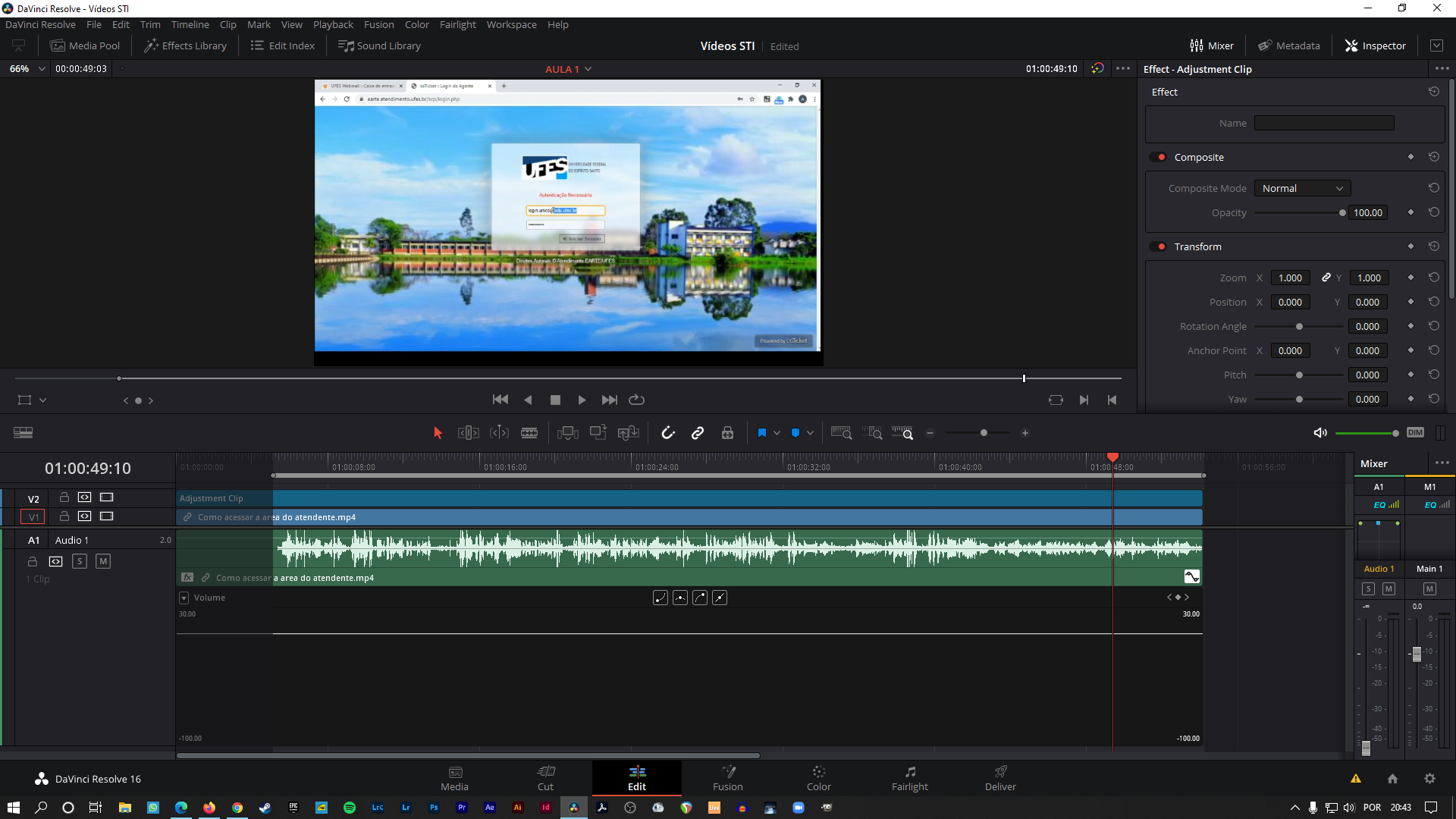Switch to the Fairlight page

[909, 778]
